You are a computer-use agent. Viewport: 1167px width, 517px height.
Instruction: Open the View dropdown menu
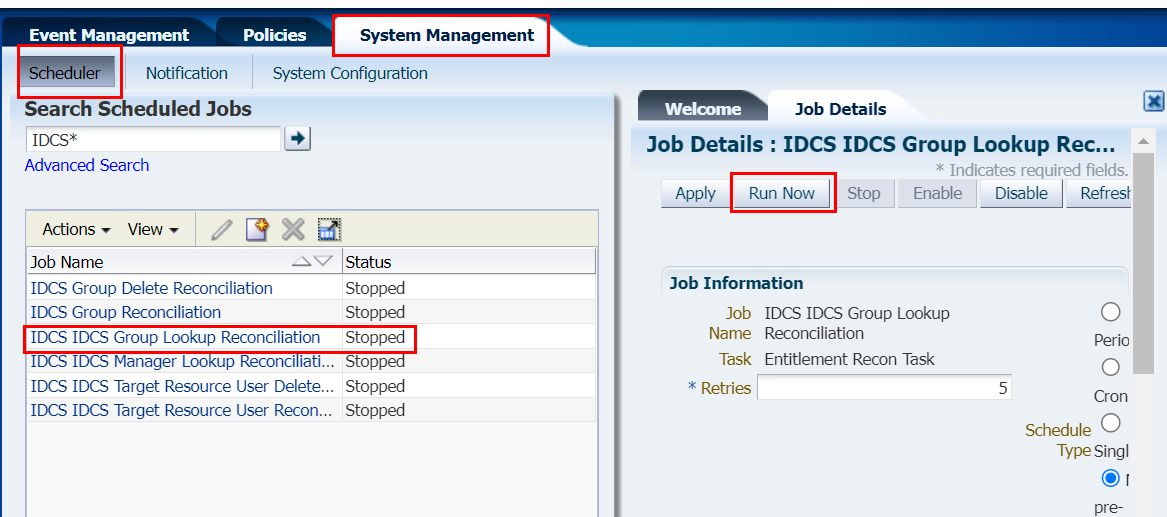pyautogui.click(x=153, y=229)
